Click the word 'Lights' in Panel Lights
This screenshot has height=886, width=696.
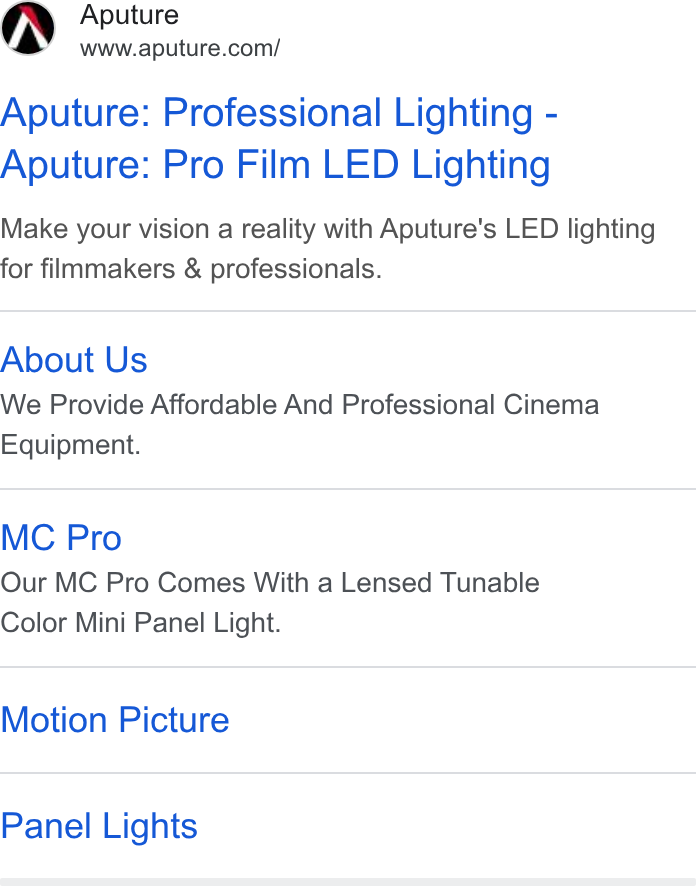150,826
